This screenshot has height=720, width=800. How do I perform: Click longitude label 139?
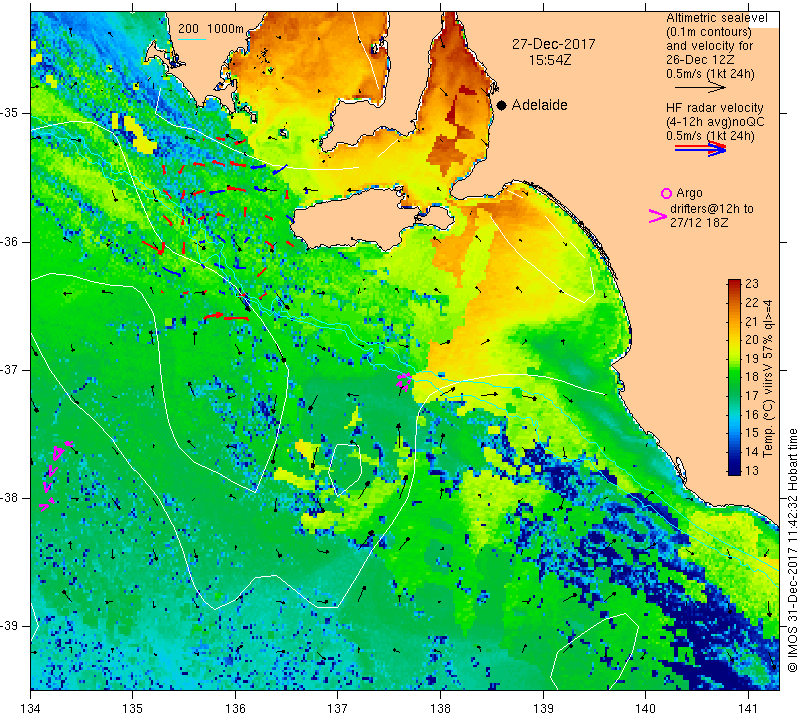click(543, 709)
